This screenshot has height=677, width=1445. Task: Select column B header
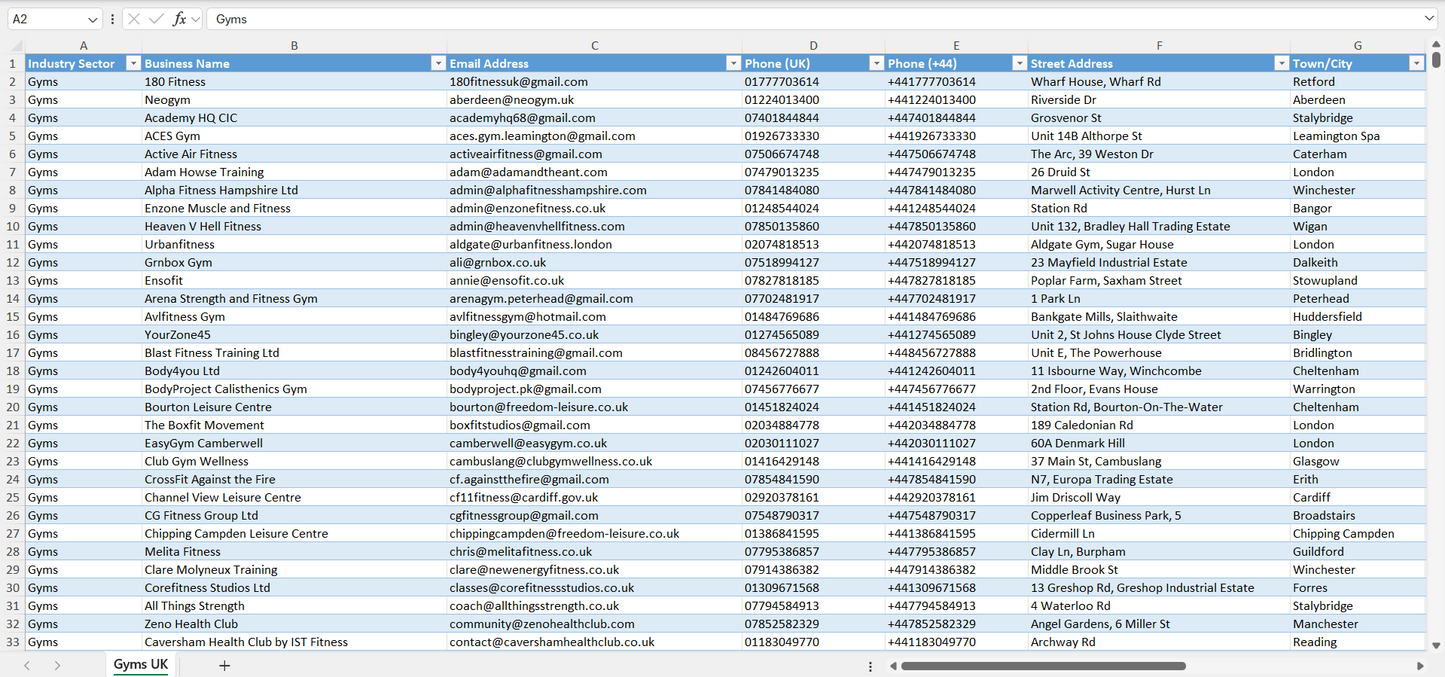[294, 46]
